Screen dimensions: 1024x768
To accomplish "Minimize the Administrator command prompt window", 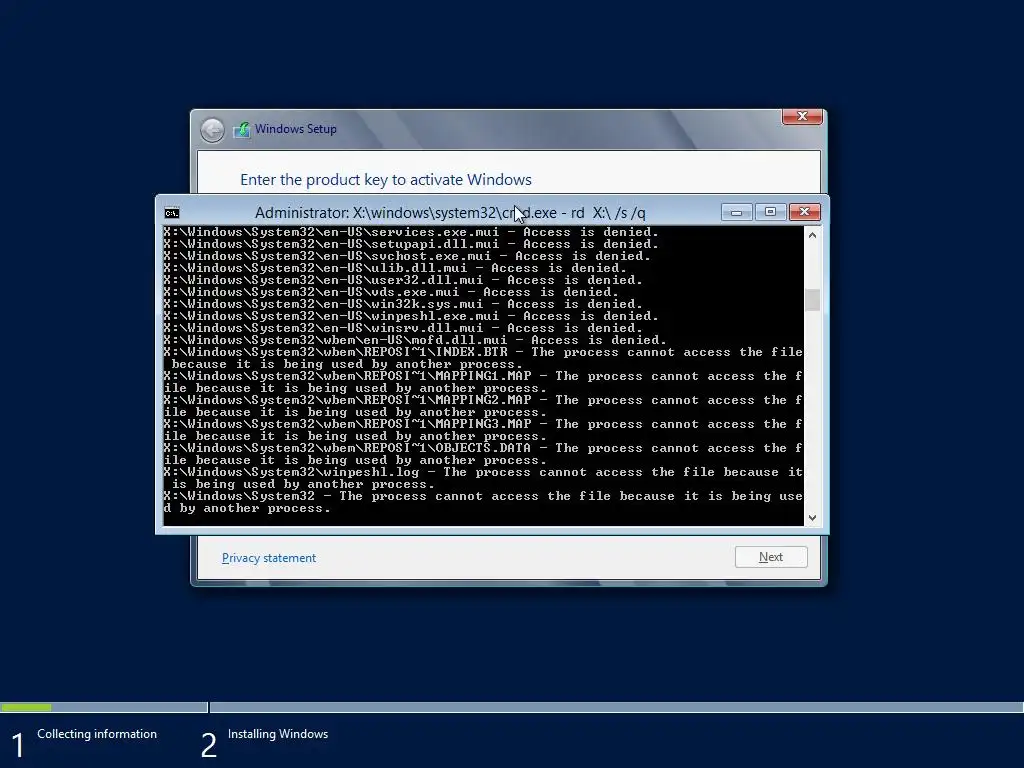I will [736, 212].
